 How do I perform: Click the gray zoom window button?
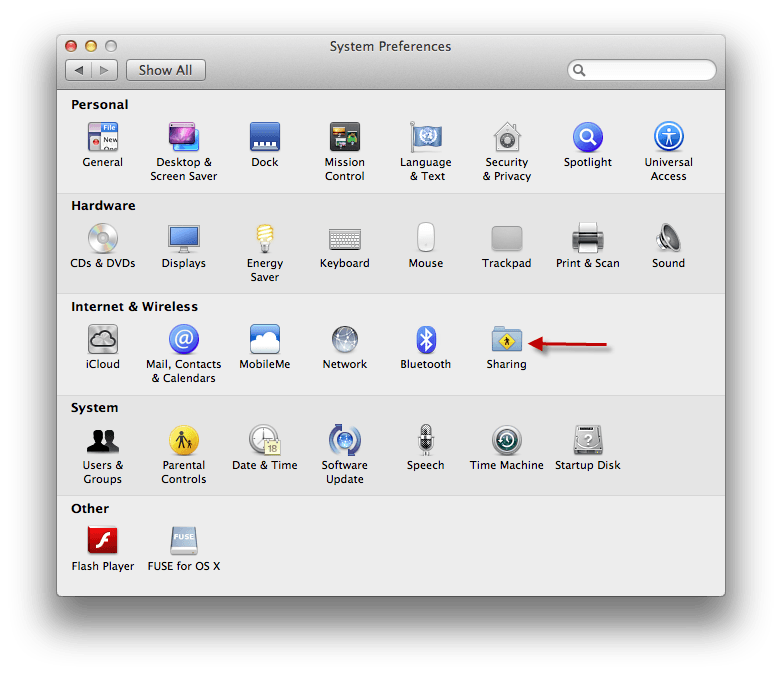click(x=111, y=46)
